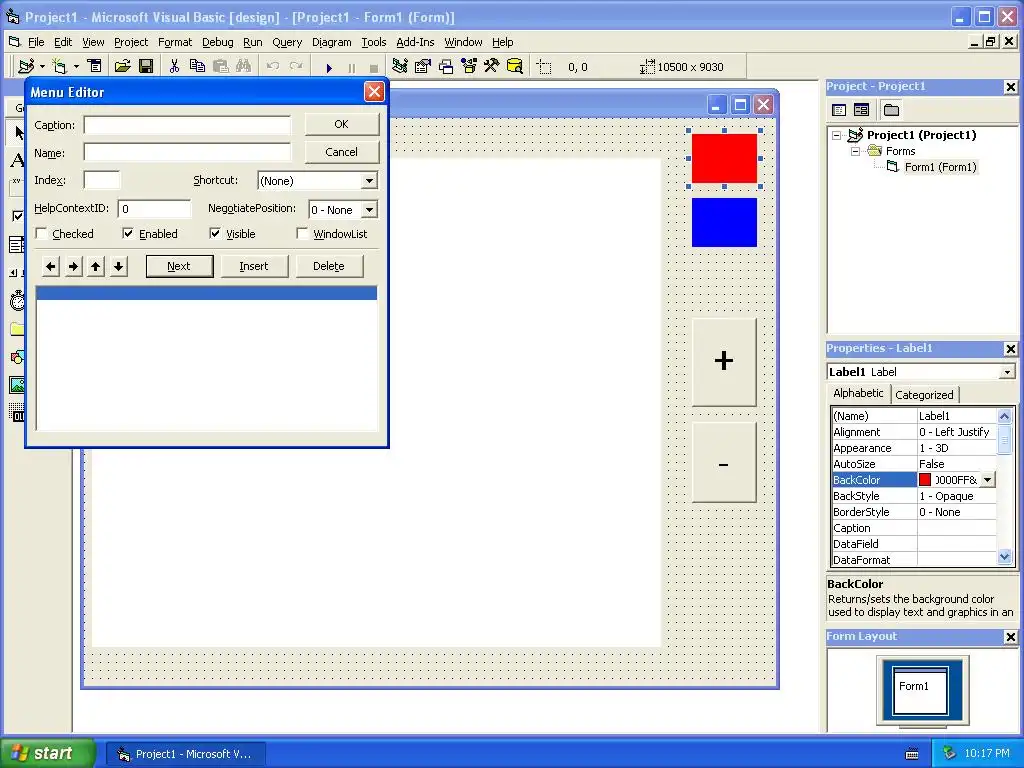Toggle the Enabled checkbox
This screenshot has width=1024, height=768.
[128, 233]
